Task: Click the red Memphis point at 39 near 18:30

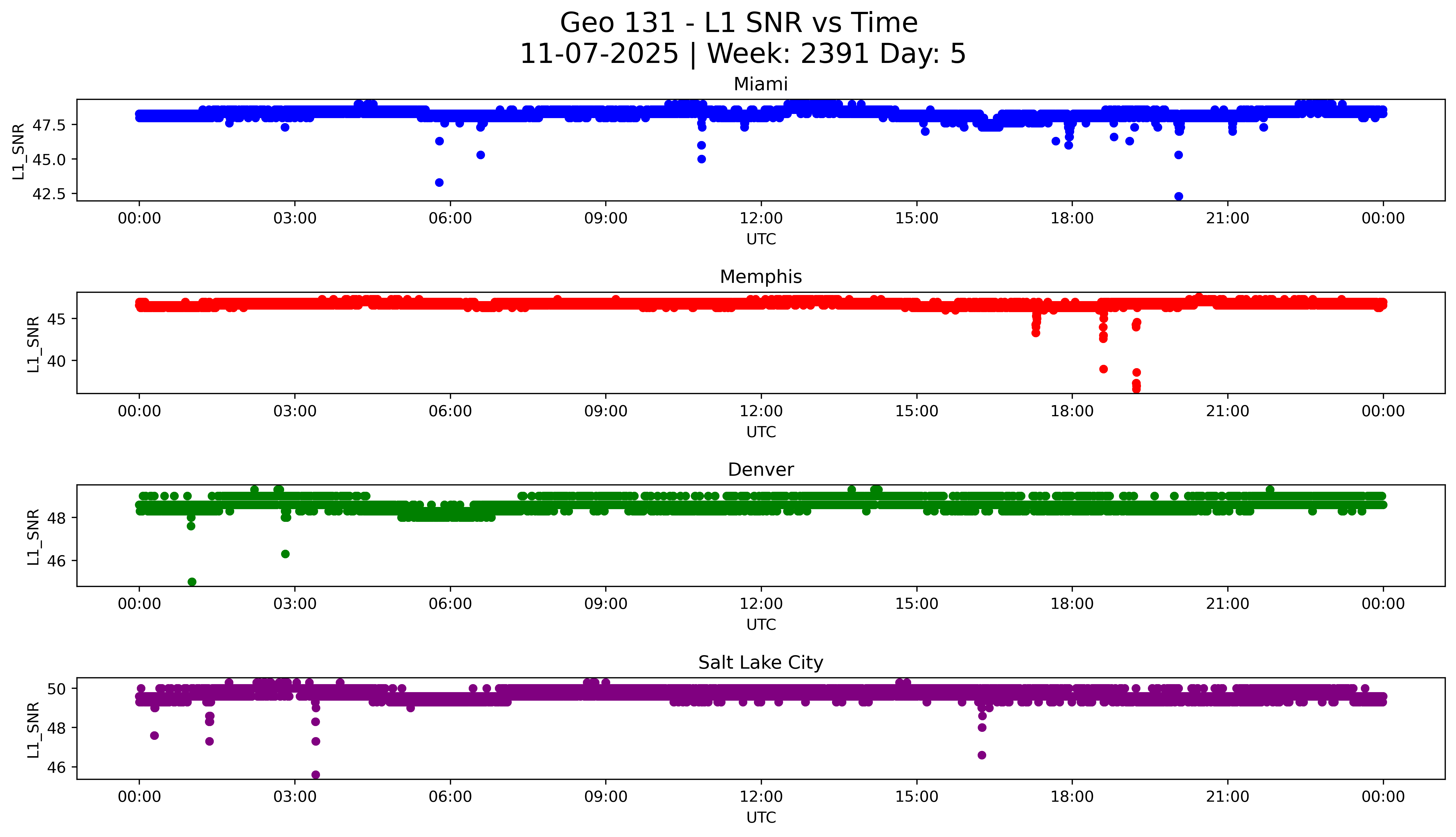Action: (1103, 369)
